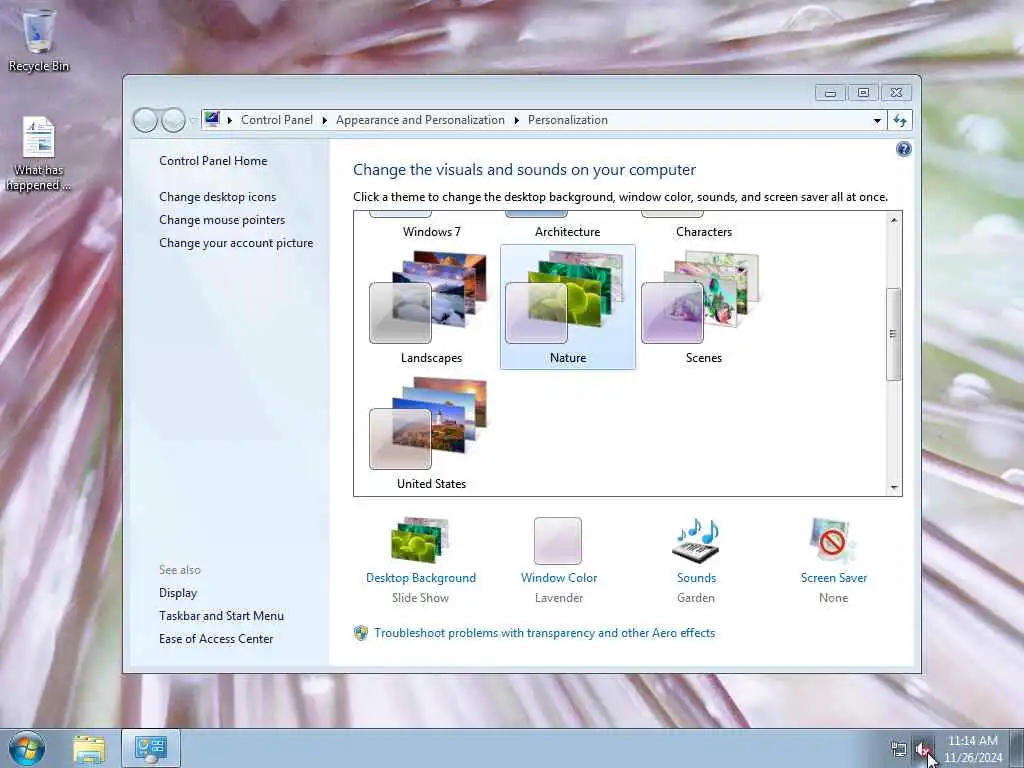1024x768 pixels.
Task: Open Control Panel Home
Action: [213, 161]
